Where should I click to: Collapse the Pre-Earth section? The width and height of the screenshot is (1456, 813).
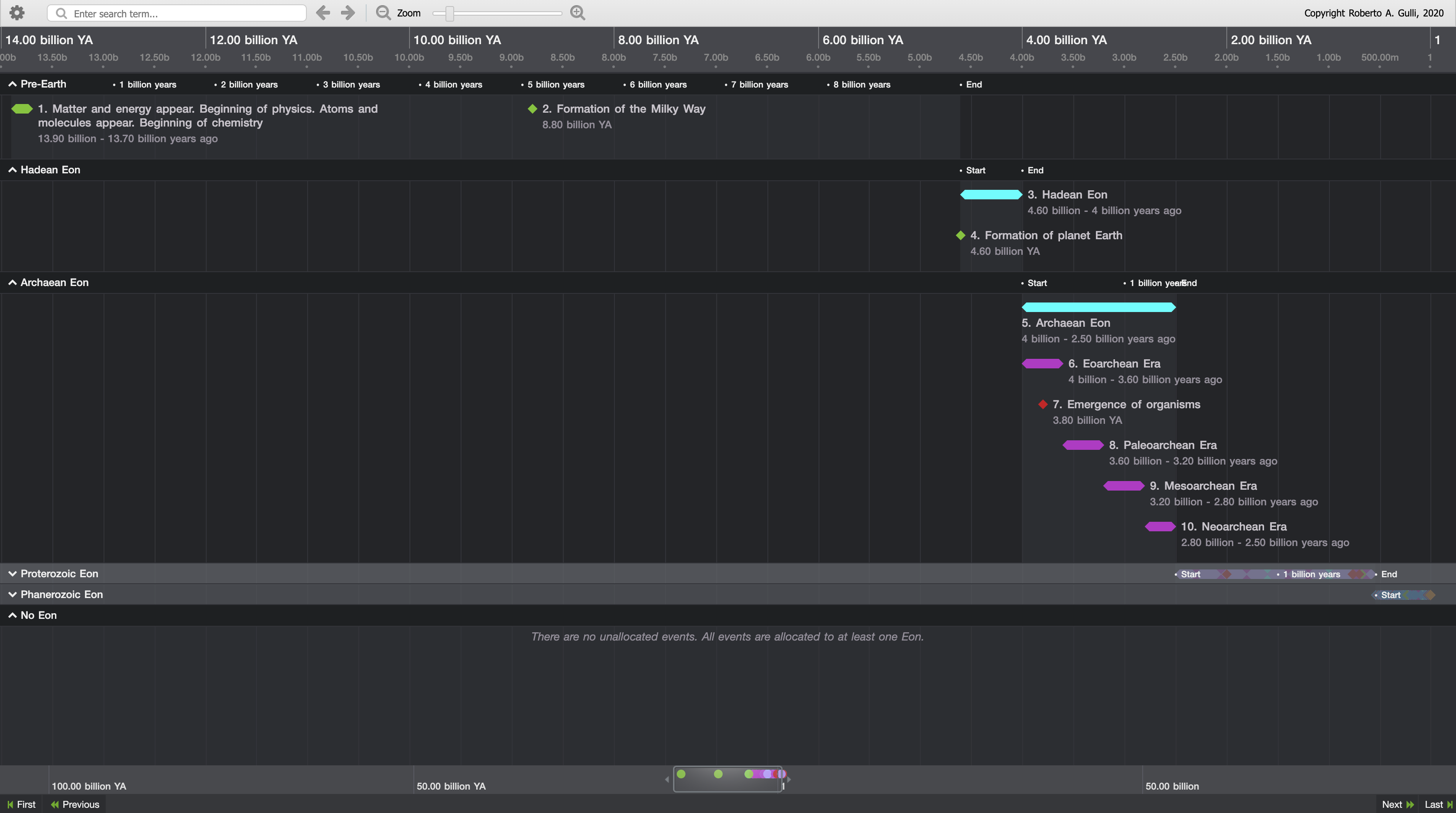[13, 84]
